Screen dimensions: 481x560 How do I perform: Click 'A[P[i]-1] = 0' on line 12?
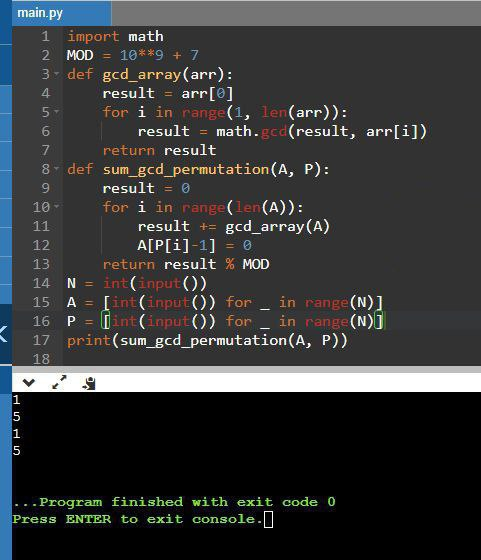195,245
